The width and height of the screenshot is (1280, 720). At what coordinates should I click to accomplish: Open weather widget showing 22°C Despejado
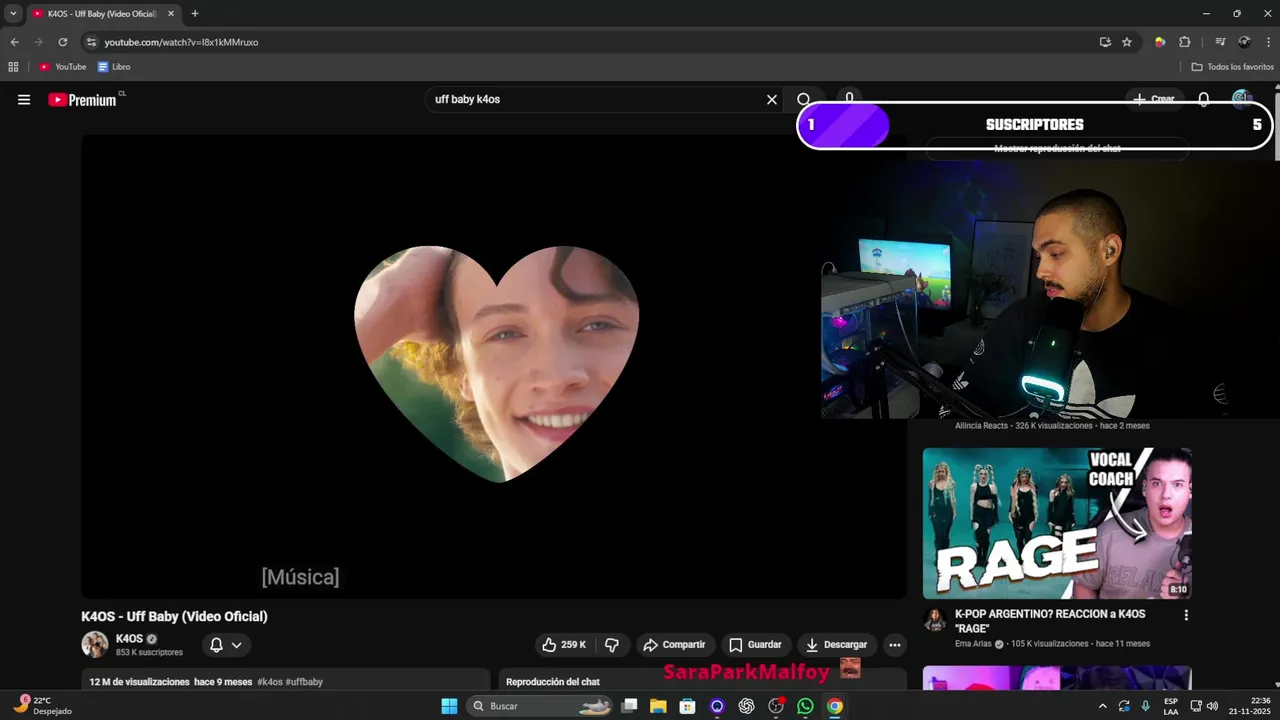tap(43, 706)
